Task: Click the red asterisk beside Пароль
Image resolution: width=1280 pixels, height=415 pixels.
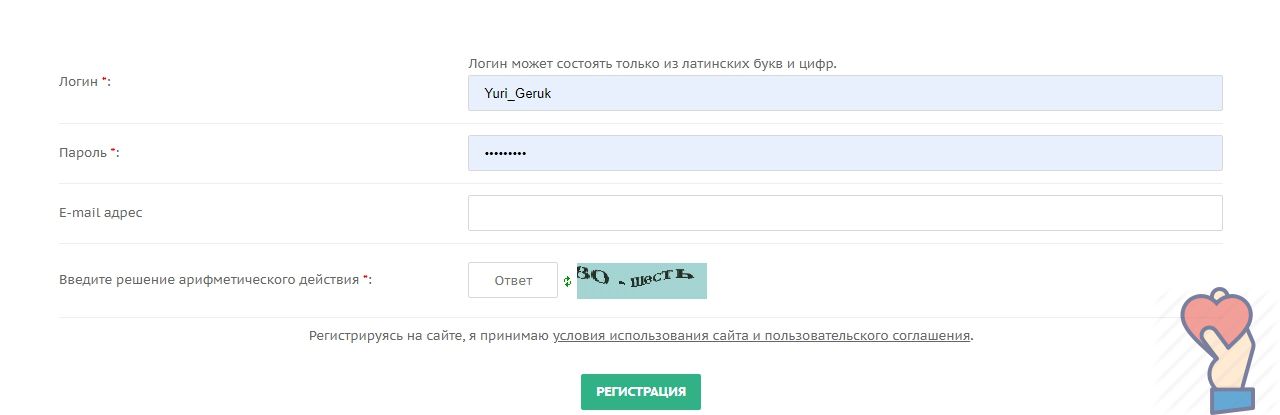Action: [x=113, y=151]
